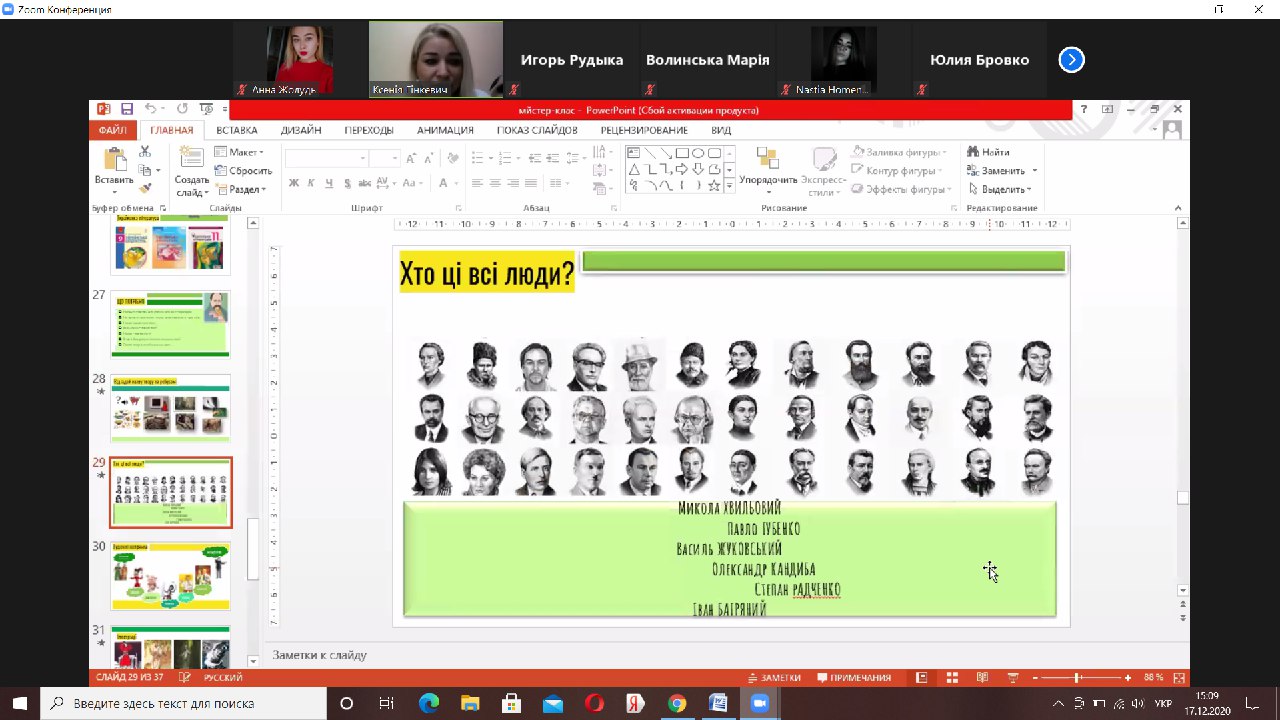The height and width of the screenshot is (720, 1280).
Task: Expand the Layout (Макет) dropdown
Action: (240, 152)
